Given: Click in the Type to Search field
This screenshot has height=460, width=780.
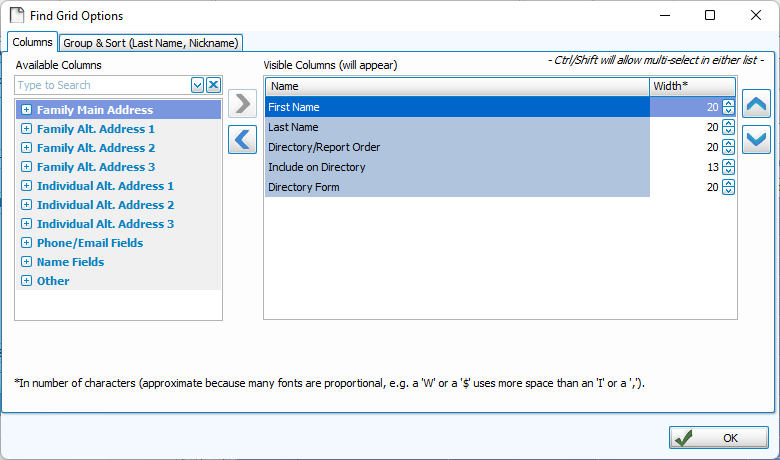Looking at the screenshot, I should tap(100, 85).
